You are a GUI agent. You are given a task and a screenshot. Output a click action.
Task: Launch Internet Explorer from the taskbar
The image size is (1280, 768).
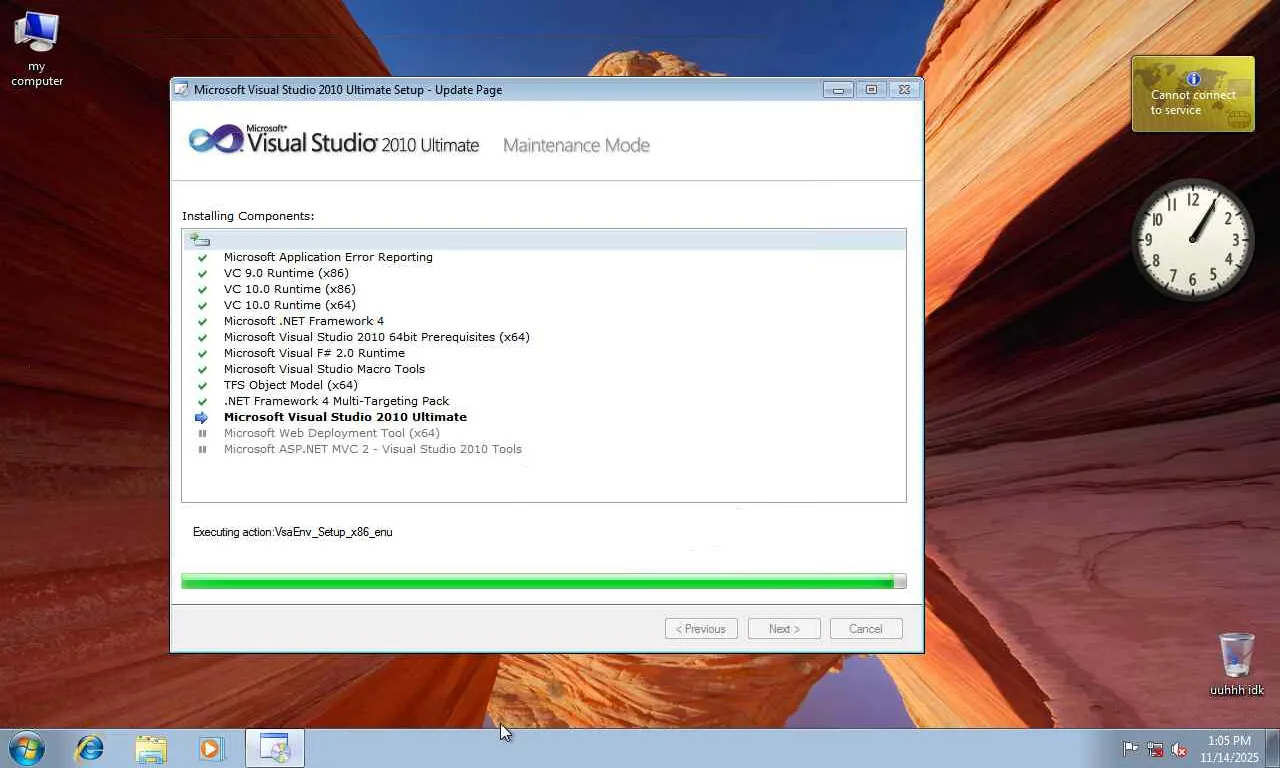pyautogui.click(x=90, y=748)
